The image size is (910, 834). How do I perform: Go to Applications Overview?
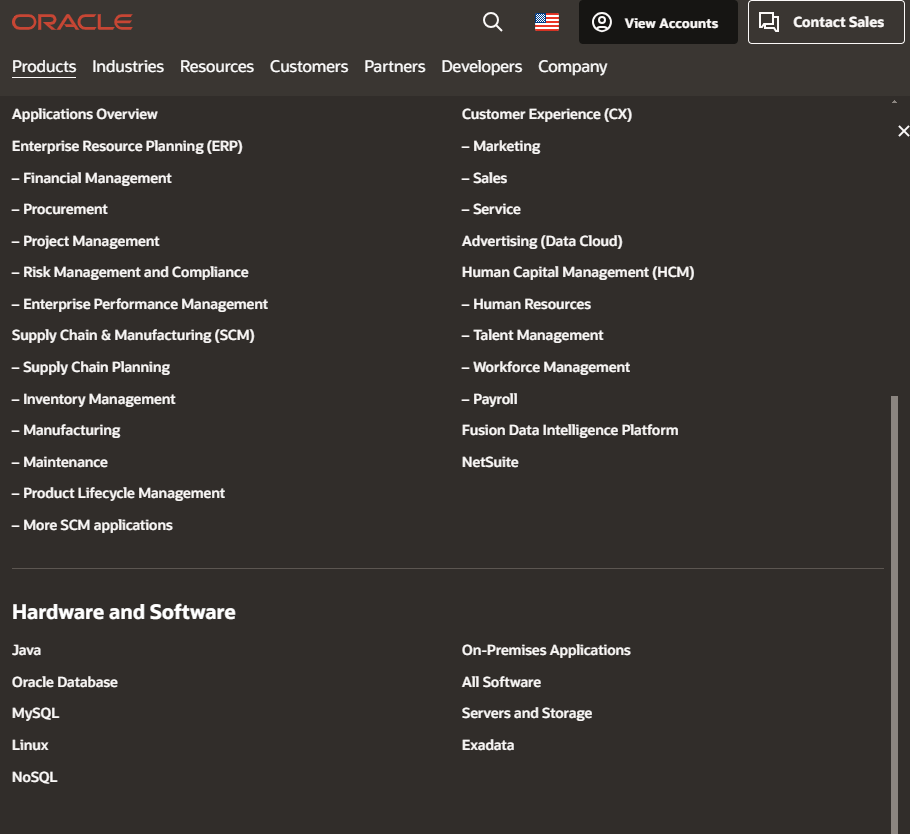pos(85,114)
